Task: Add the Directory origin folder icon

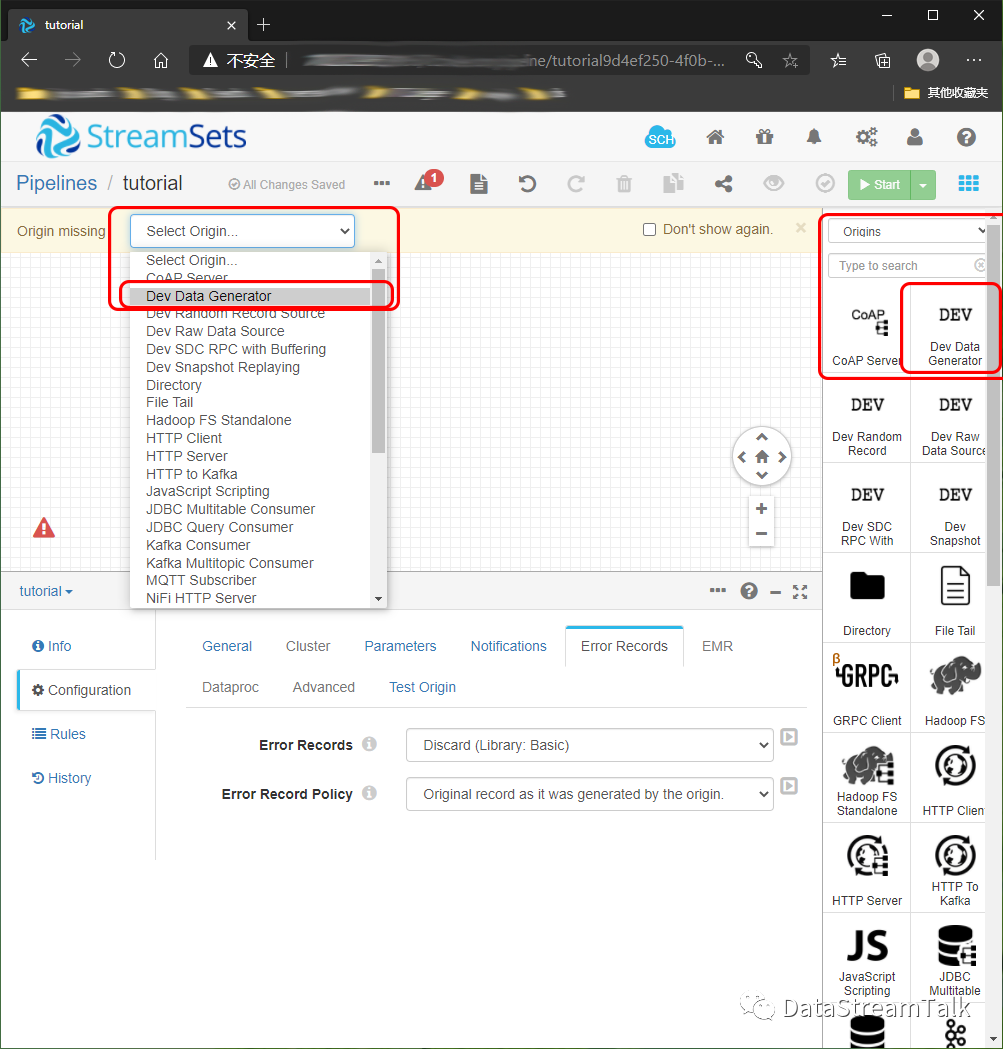Action: tap(867, 586)
